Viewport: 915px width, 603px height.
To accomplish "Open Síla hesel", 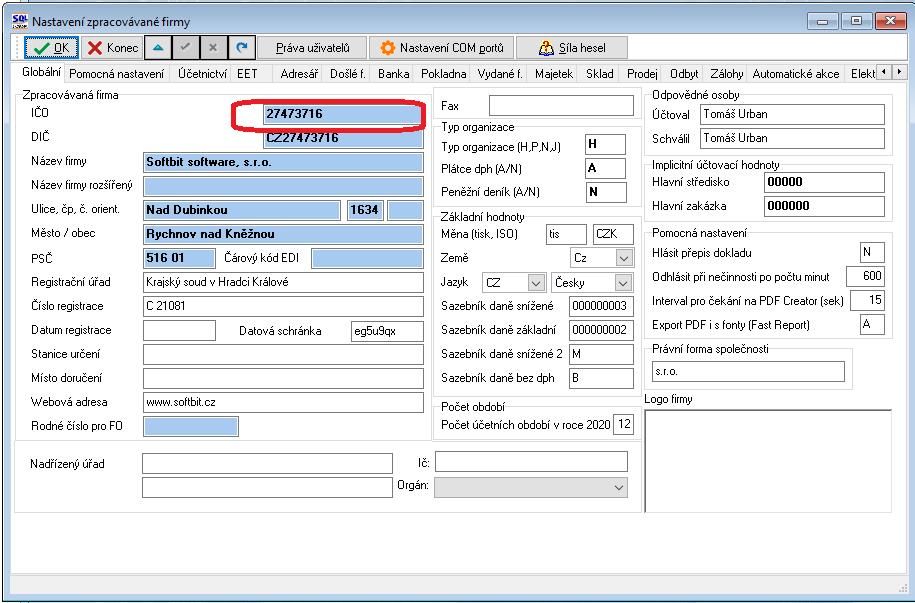I will point(572,48).
